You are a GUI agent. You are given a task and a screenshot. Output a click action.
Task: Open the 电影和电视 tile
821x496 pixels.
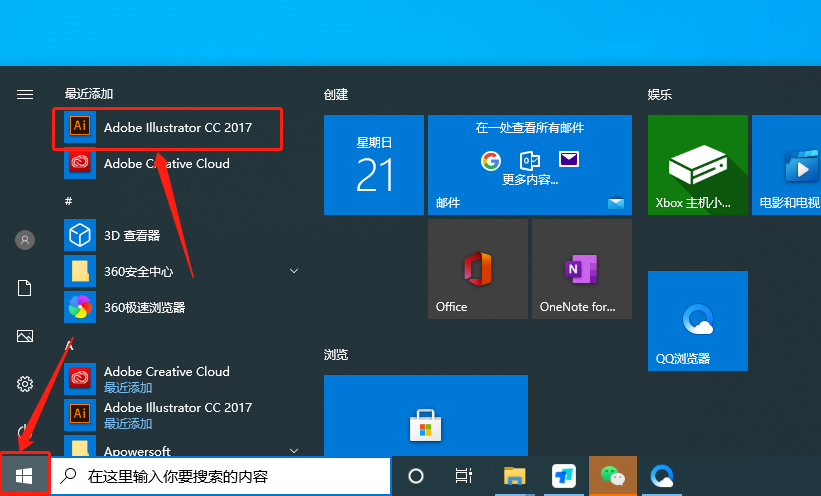click(x=786, y=165)
